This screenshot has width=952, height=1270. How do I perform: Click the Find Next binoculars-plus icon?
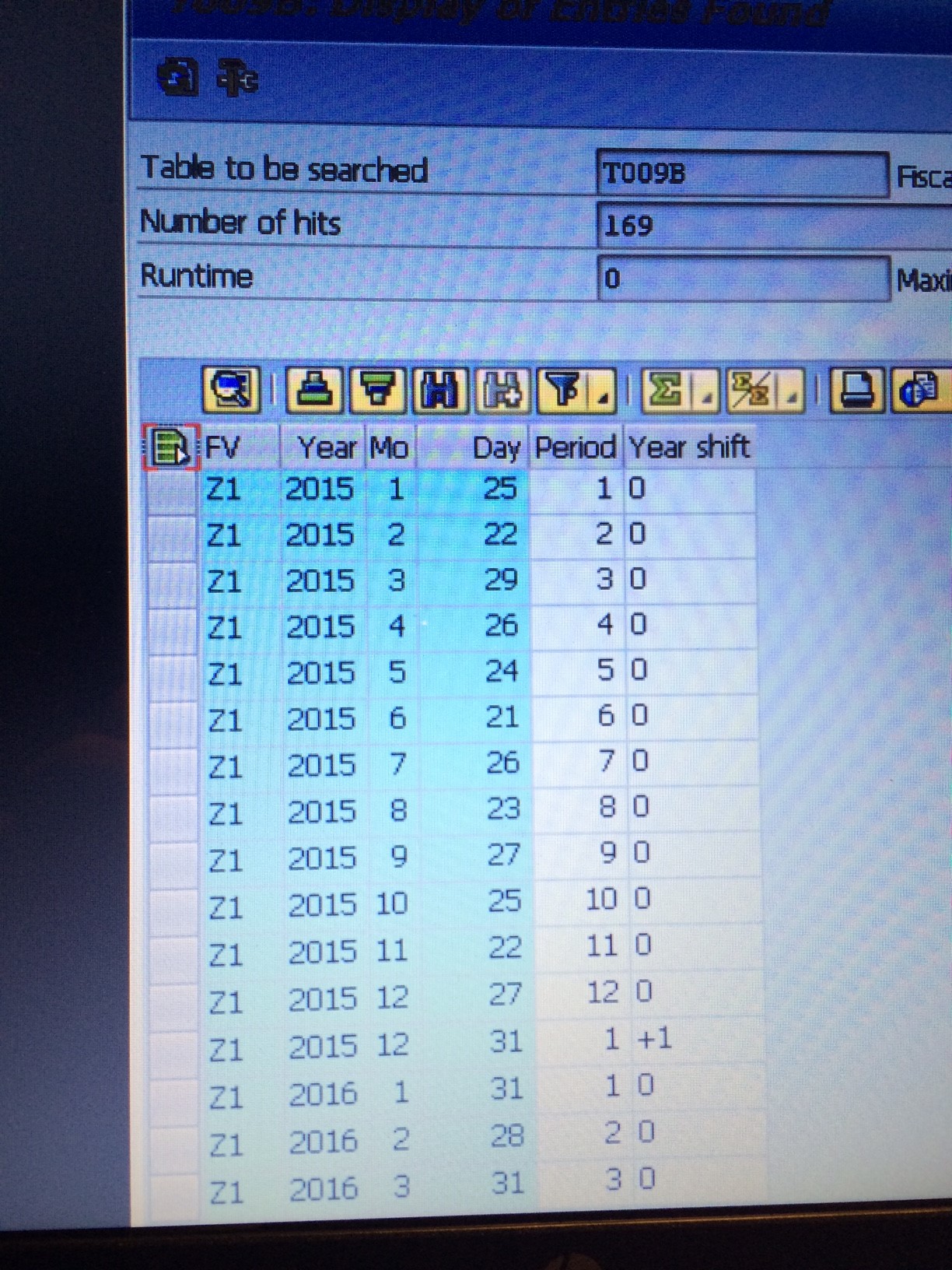pos(504,389)
